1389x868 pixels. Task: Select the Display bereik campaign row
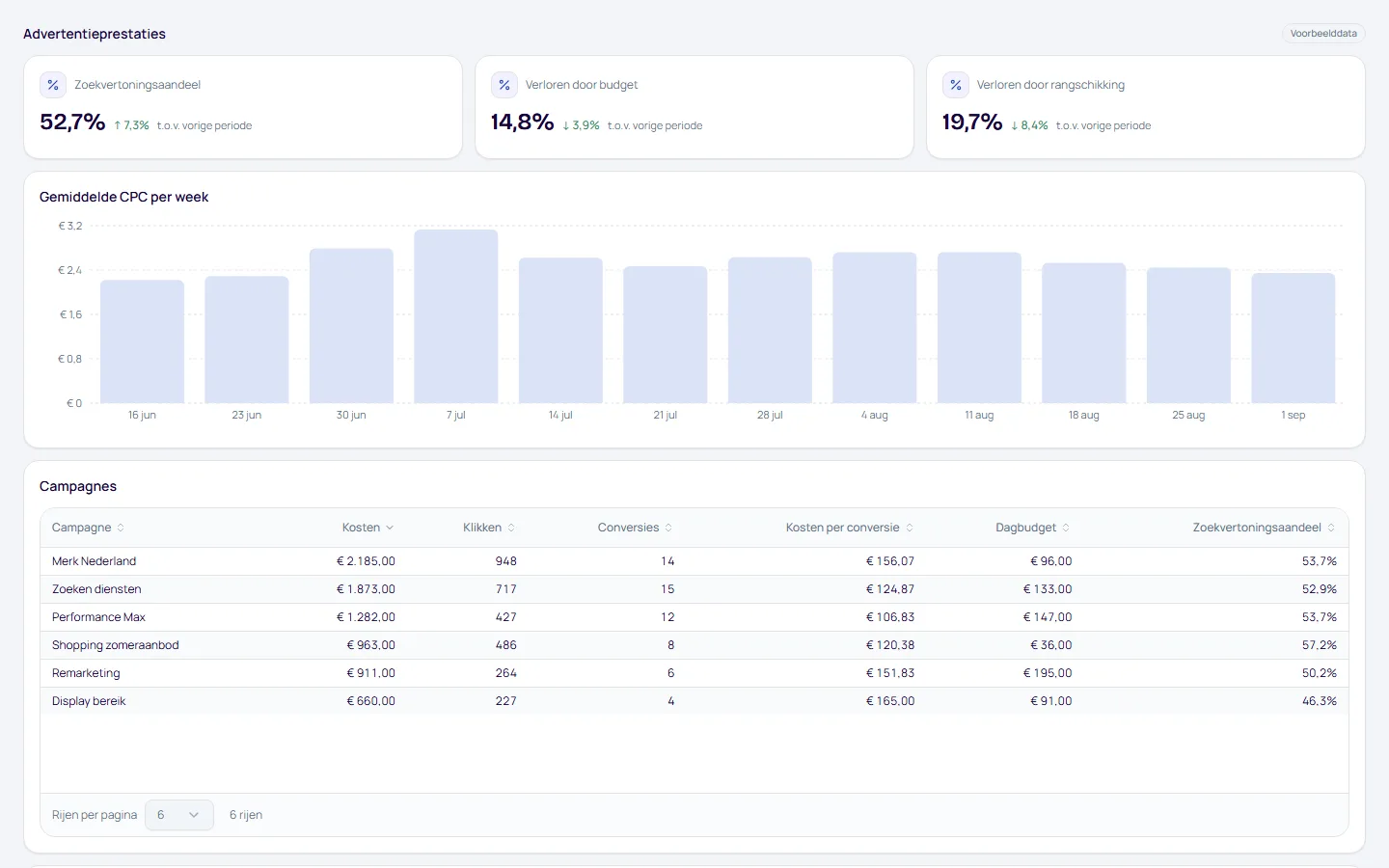tap(694, 701)
